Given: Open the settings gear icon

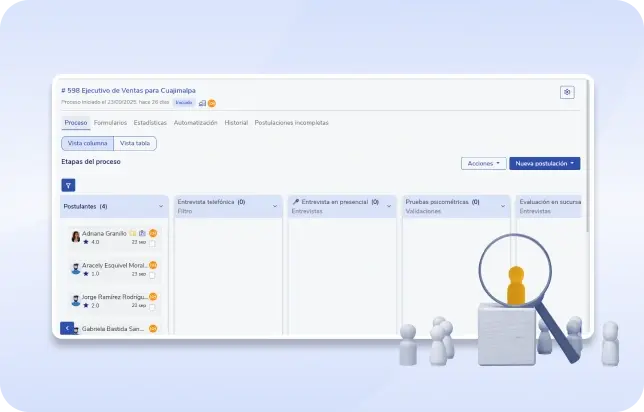Looking at the screenshot, I should coord(567,92).
